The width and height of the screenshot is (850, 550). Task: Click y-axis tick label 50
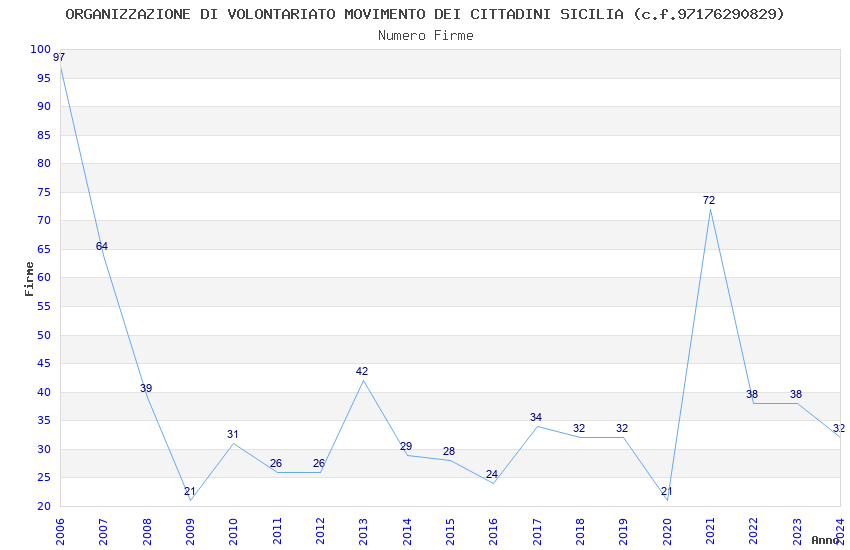coord(44,335)
